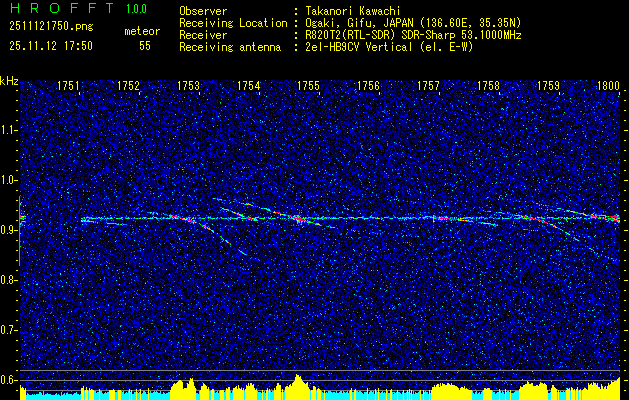Viewport: 629px width, 400px height.
Task: Click the date stamp 25.11.12 17:50
Action: pos(51,46)
